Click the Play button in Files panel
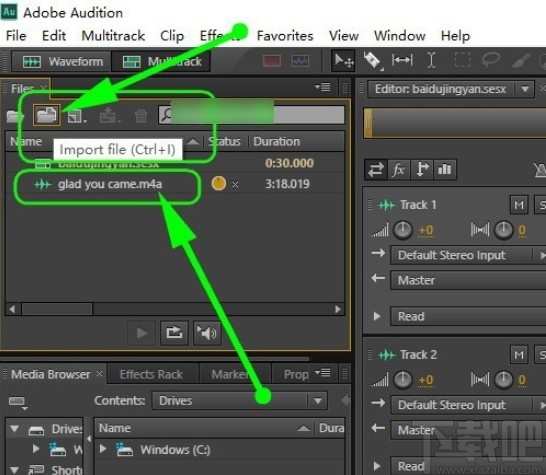The width and height of the screenshot is (546, 475). coord(141,333)
